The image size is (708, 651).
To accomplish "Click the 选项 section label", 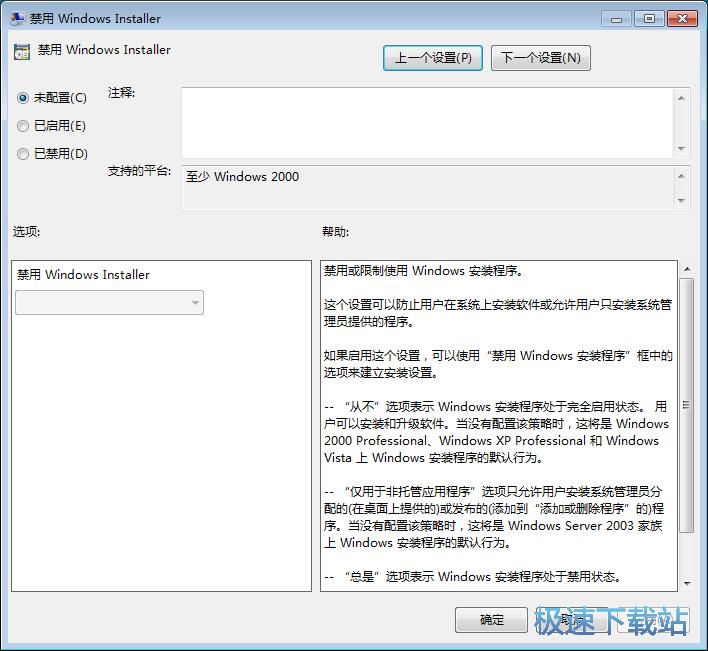I will pyautogui.click(x=26, y=232).
